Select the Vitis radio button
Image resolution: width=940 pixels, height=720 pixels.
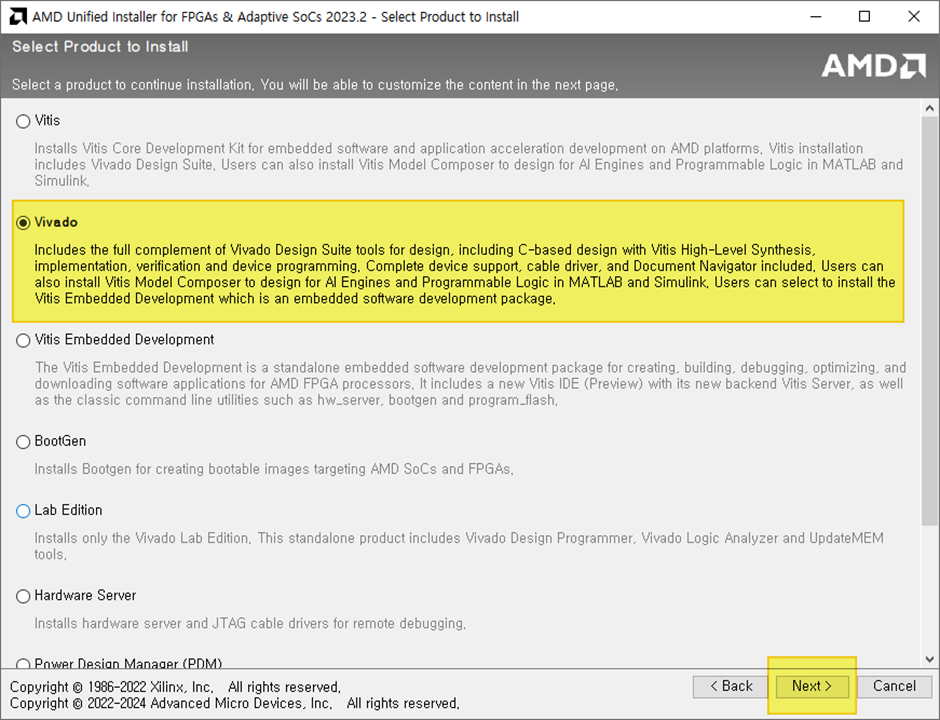(x=23, y=122)
